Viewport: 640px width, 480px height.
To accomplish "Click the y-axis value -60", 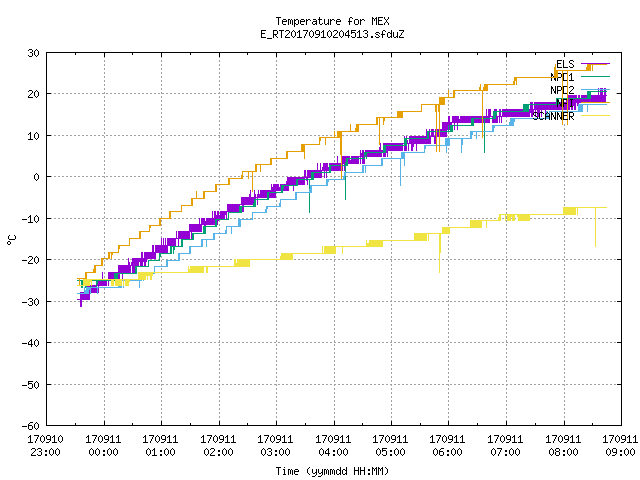I will [31, 426].
